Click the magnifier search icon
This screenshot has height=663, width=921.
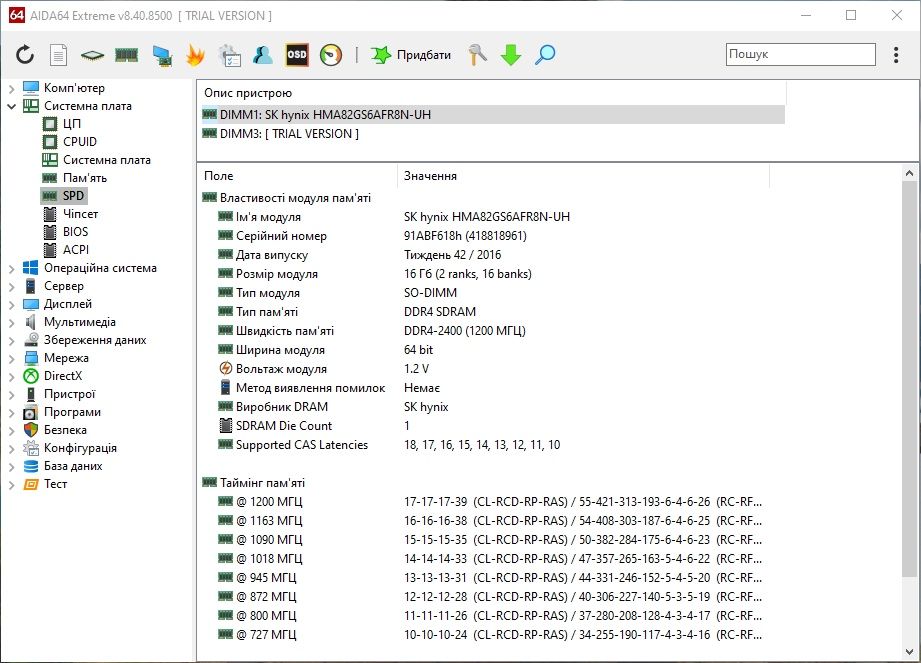545,55
